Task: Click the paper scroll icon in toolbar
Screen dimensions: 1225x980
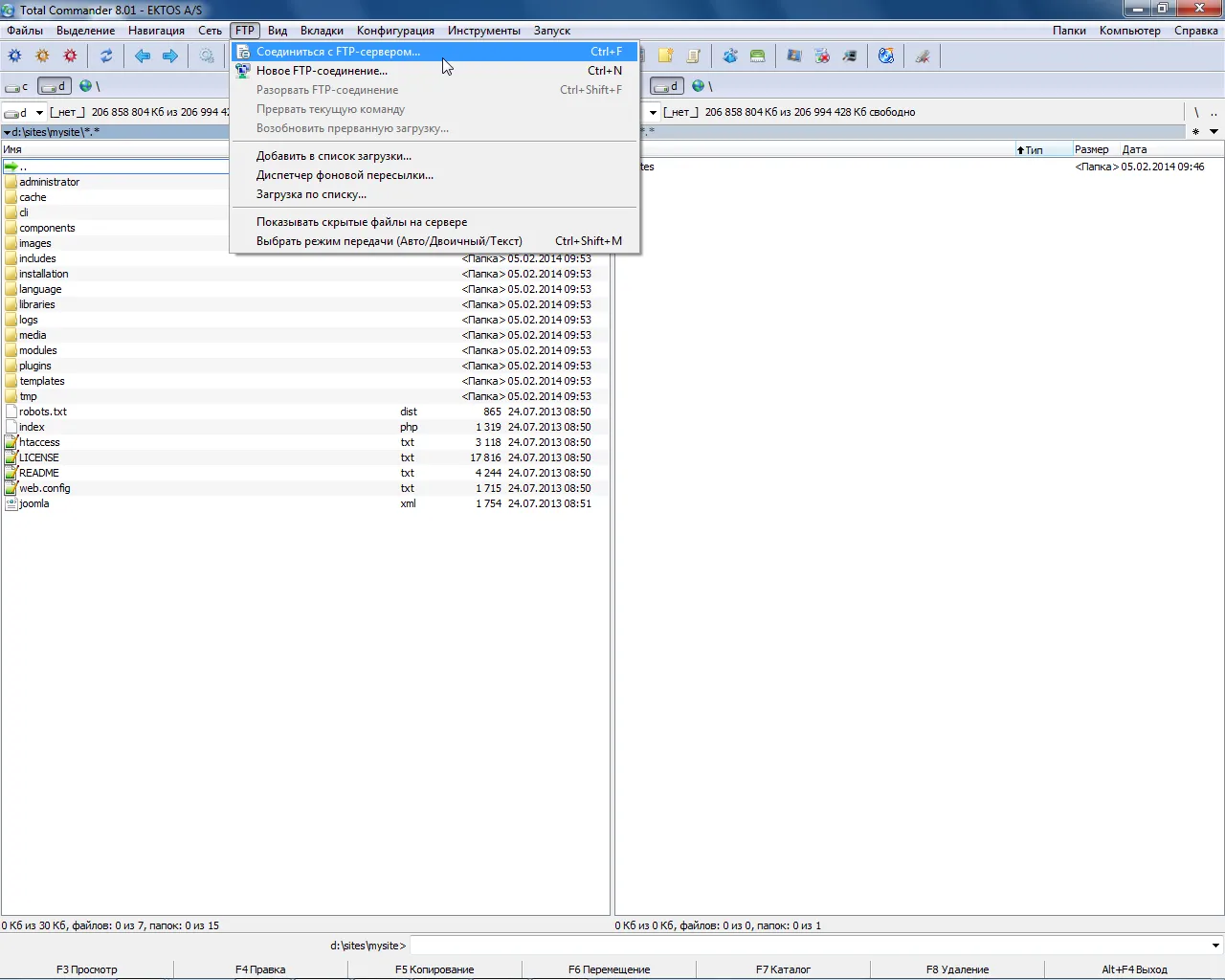Action: [694, 56]
